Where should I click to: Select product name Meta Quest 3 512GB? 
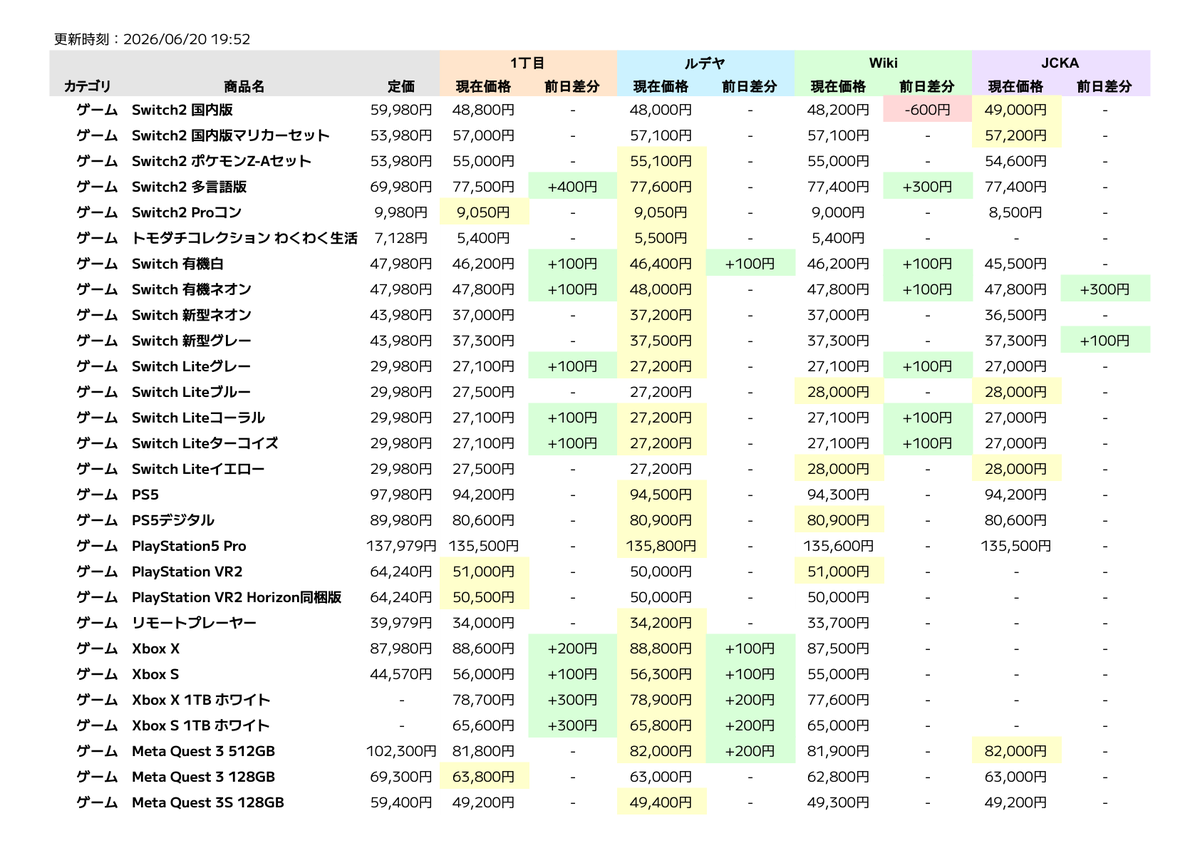coord(203,751)
